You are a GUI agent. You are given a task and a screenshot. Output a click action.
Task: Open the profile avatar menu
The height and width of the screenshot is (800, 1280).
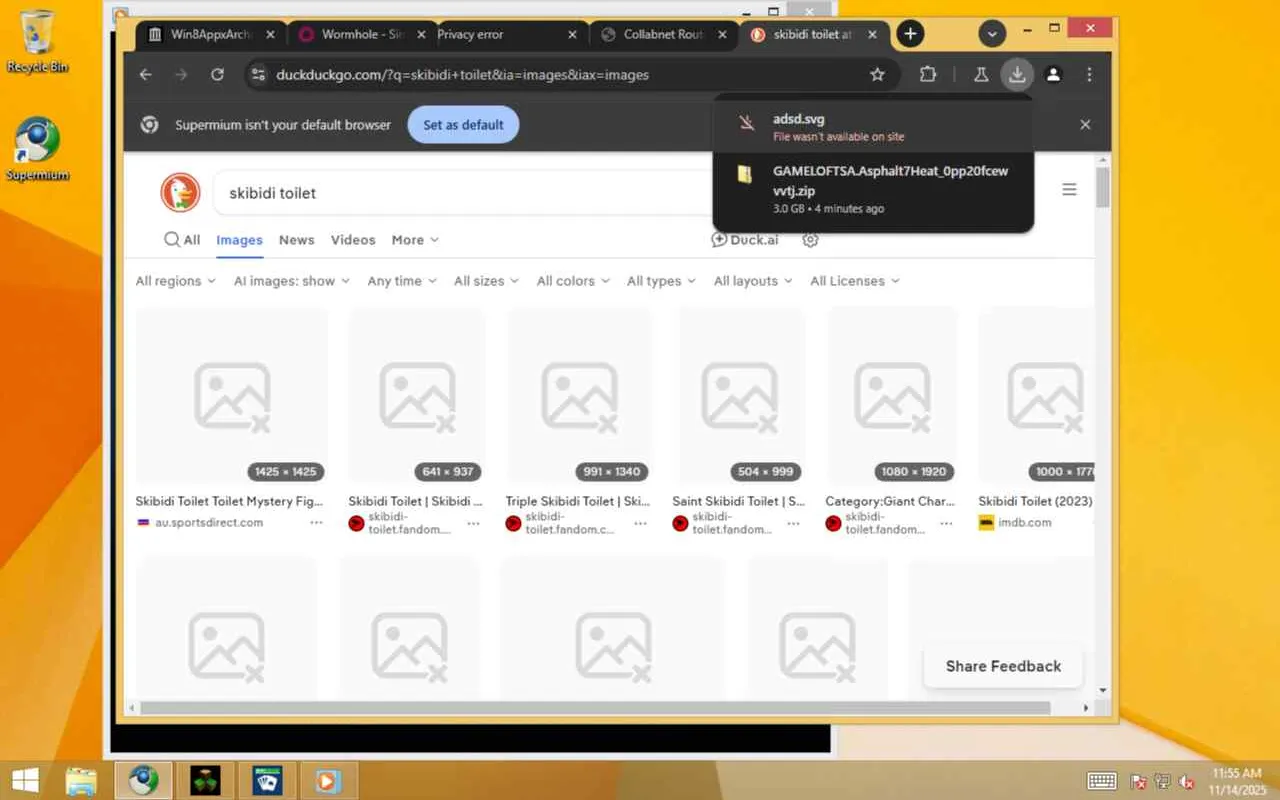(1053, 75)
